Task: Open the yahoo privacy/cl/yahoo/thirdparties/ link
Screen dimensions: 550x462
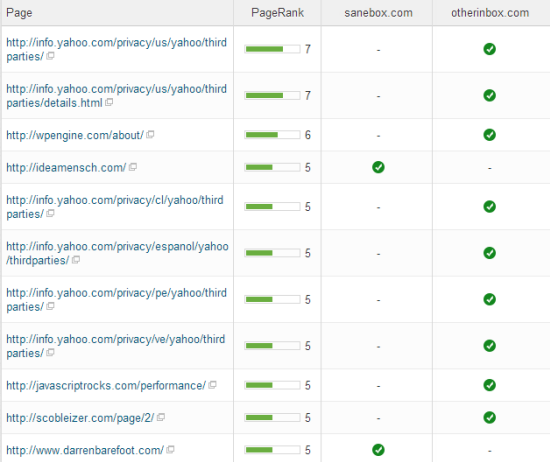Action: tap(115, 207)
